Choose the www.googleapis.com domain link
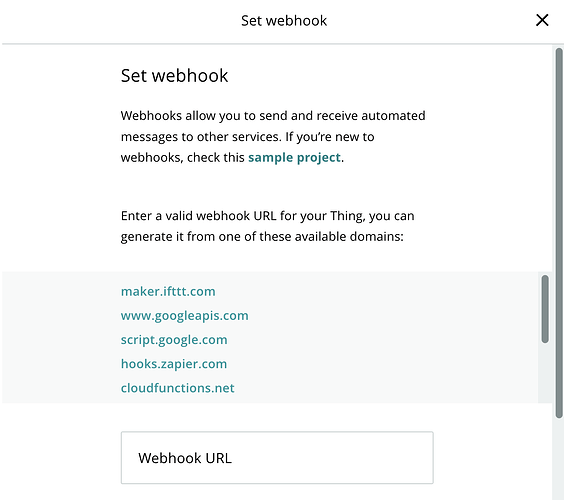The image size is (564, 500). pyautogui.click(x=185, y=315)
